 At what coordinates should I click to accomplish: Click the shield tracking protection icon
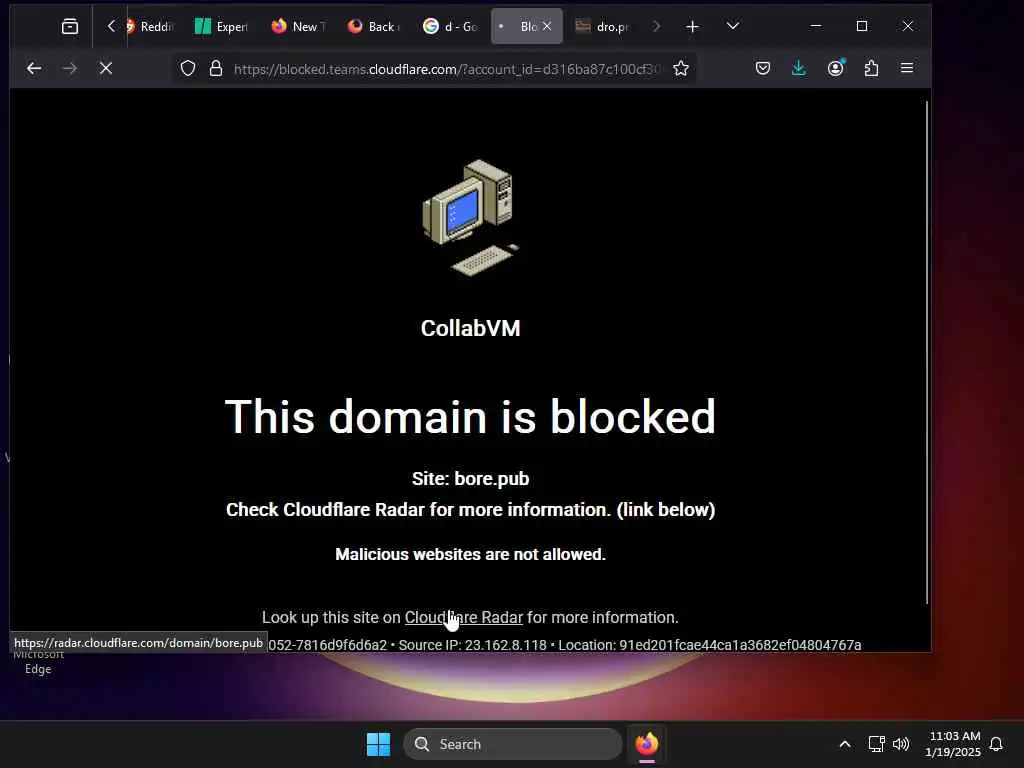[x=188, y=69]
